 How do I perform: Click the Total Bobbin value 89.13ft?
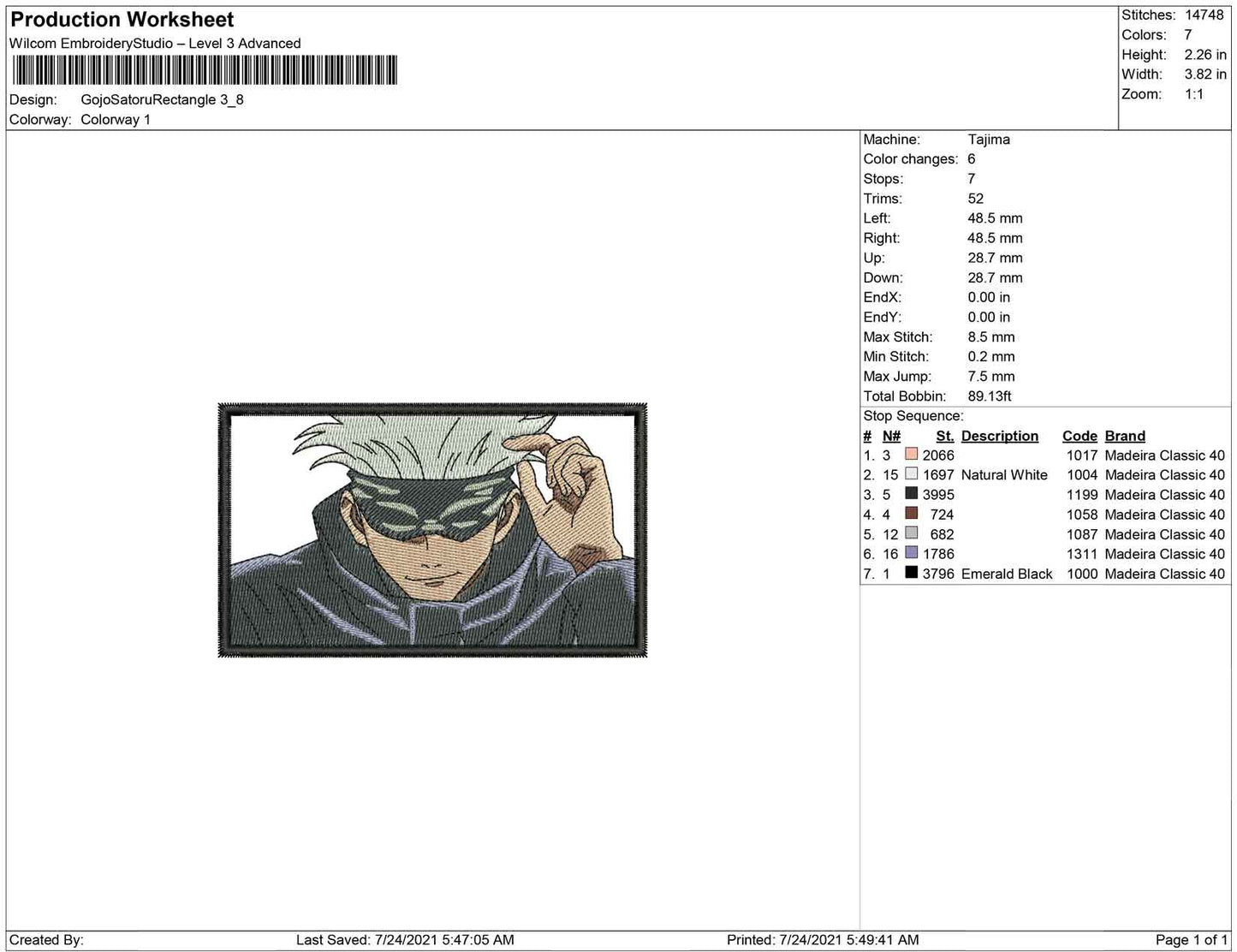(990, 396)
